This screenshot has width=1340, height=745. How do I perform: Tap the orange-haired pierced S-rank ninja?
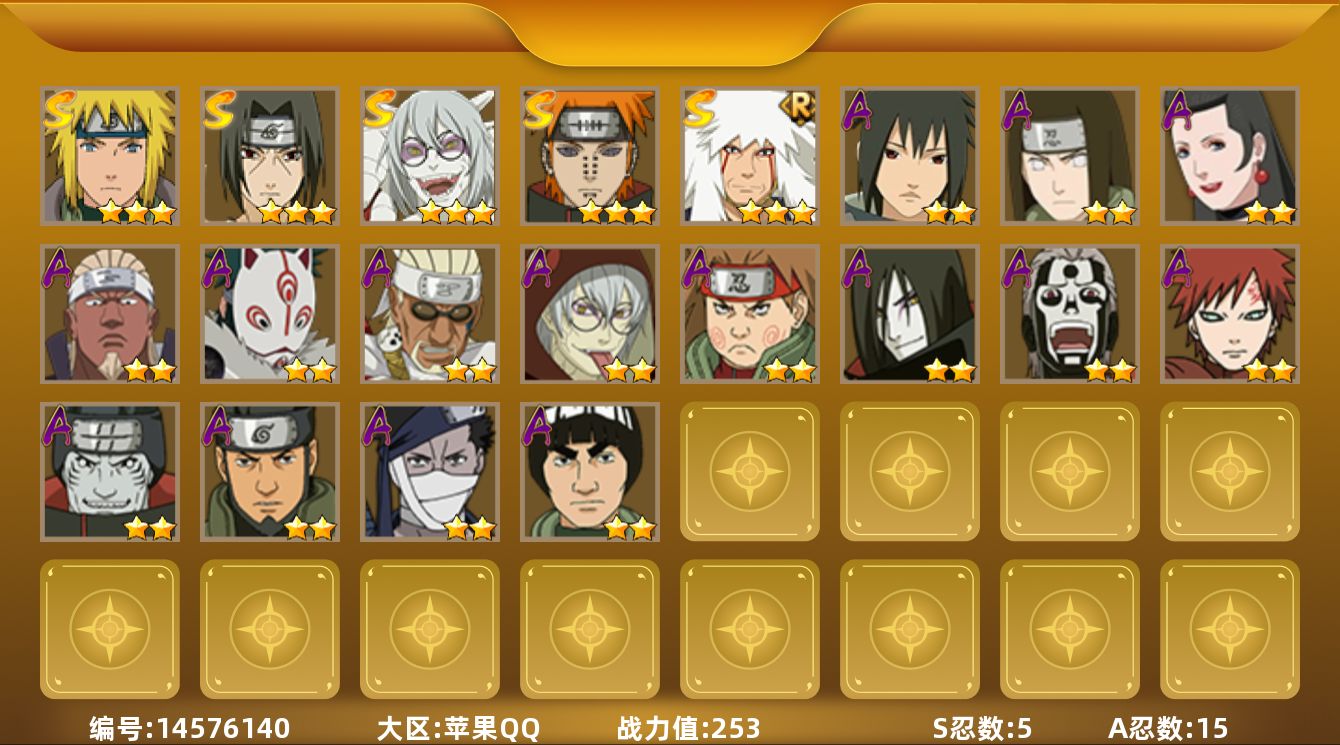[x=590, y=156]
